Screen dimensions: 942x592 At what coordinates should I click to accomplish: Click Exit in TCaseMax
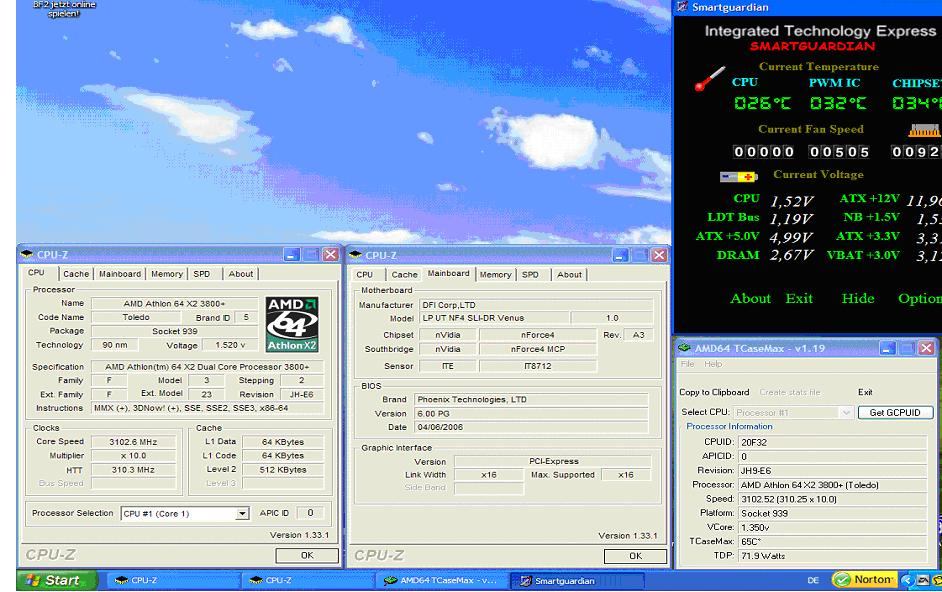tap(865, 392)
